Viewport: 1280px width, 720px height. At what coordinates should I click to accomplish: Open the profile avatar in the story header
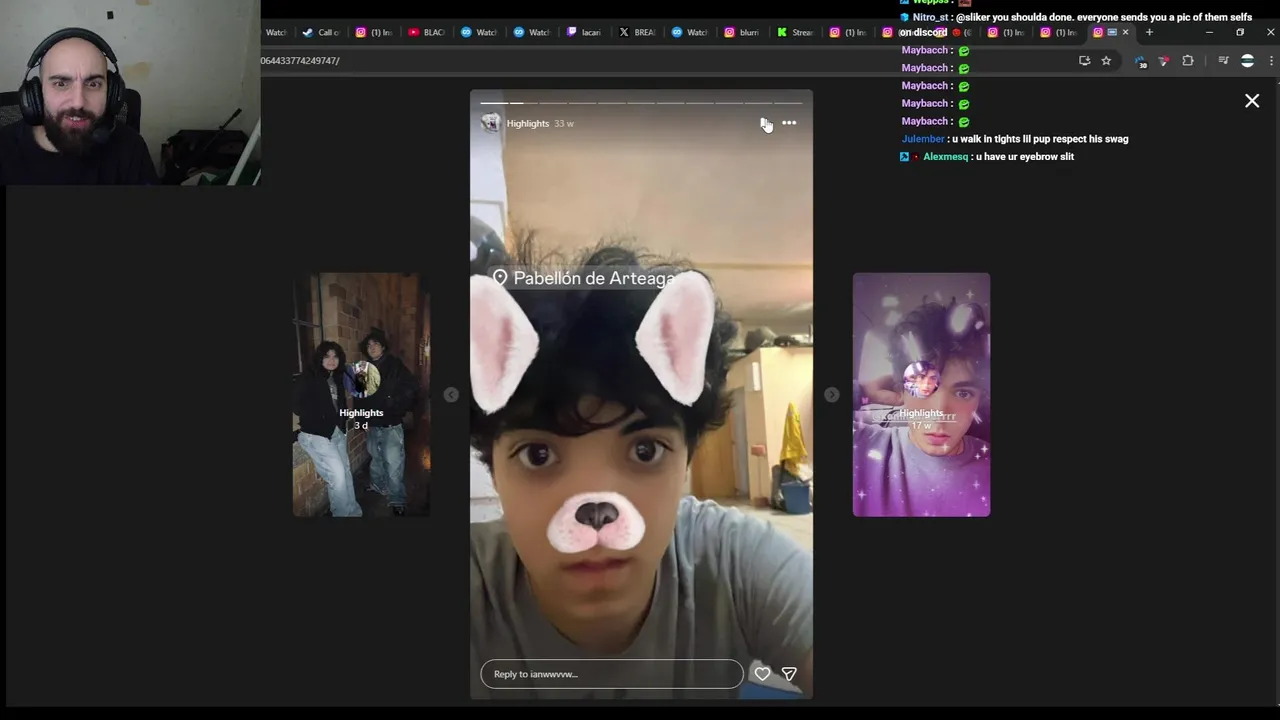click(491, 123)
